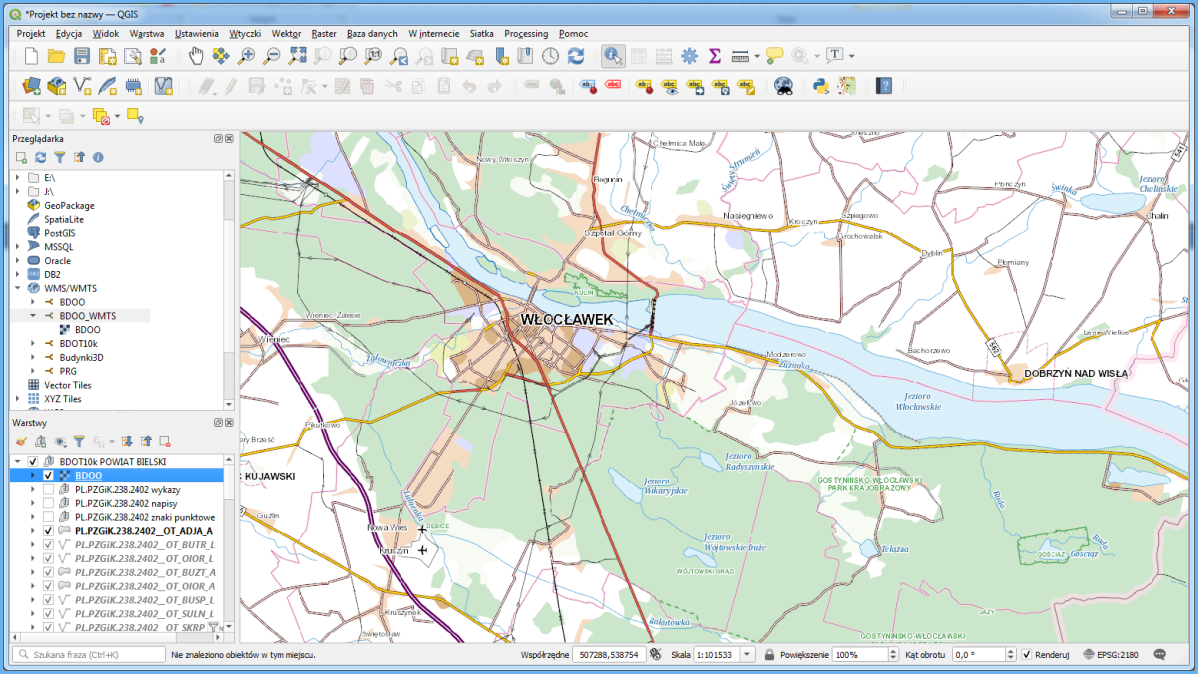
Task: Activate the Identify Features tool
Action: (x=613, y=56)
